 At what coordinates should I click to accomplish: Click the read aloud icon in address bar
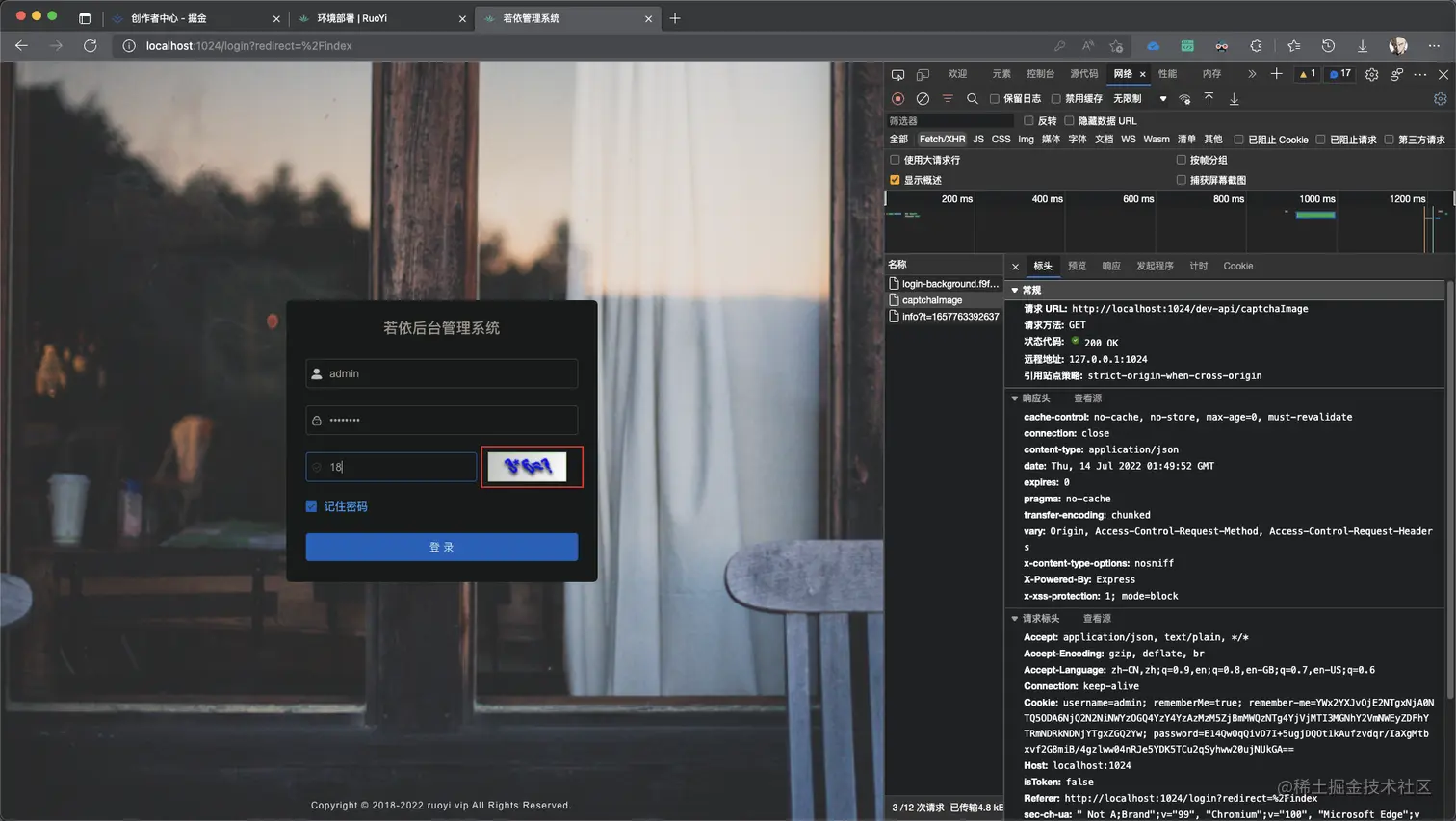pyautogui.click(x=1087, y=46)
